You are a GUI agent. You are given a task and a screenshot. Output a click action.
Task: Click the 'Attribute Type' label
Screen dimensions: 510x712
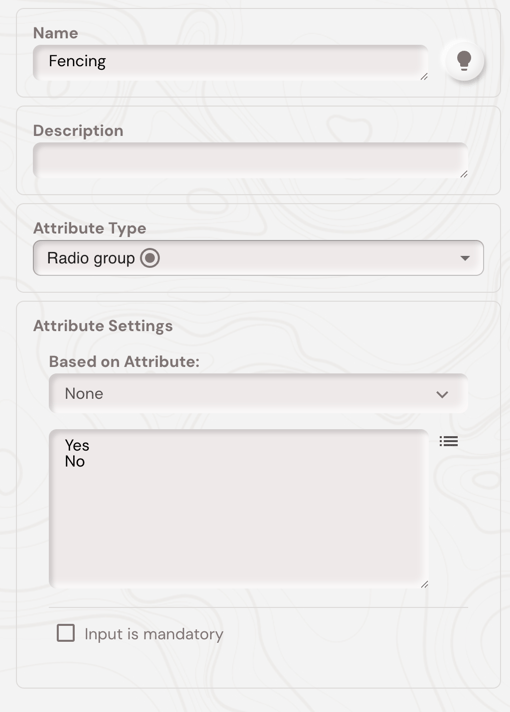pyautogui.click(x=89, y=228)
